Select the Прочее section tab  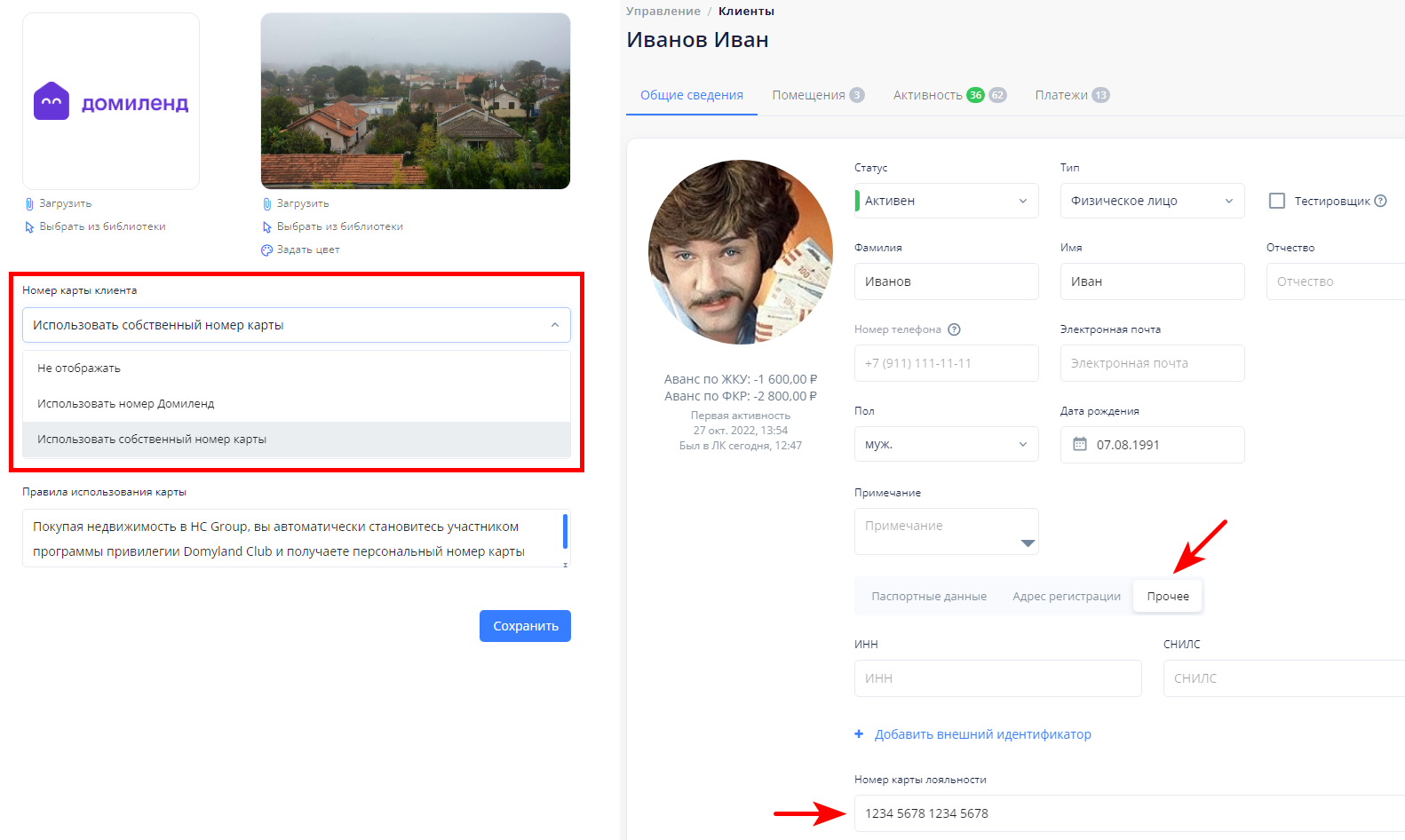(1168, 597)
